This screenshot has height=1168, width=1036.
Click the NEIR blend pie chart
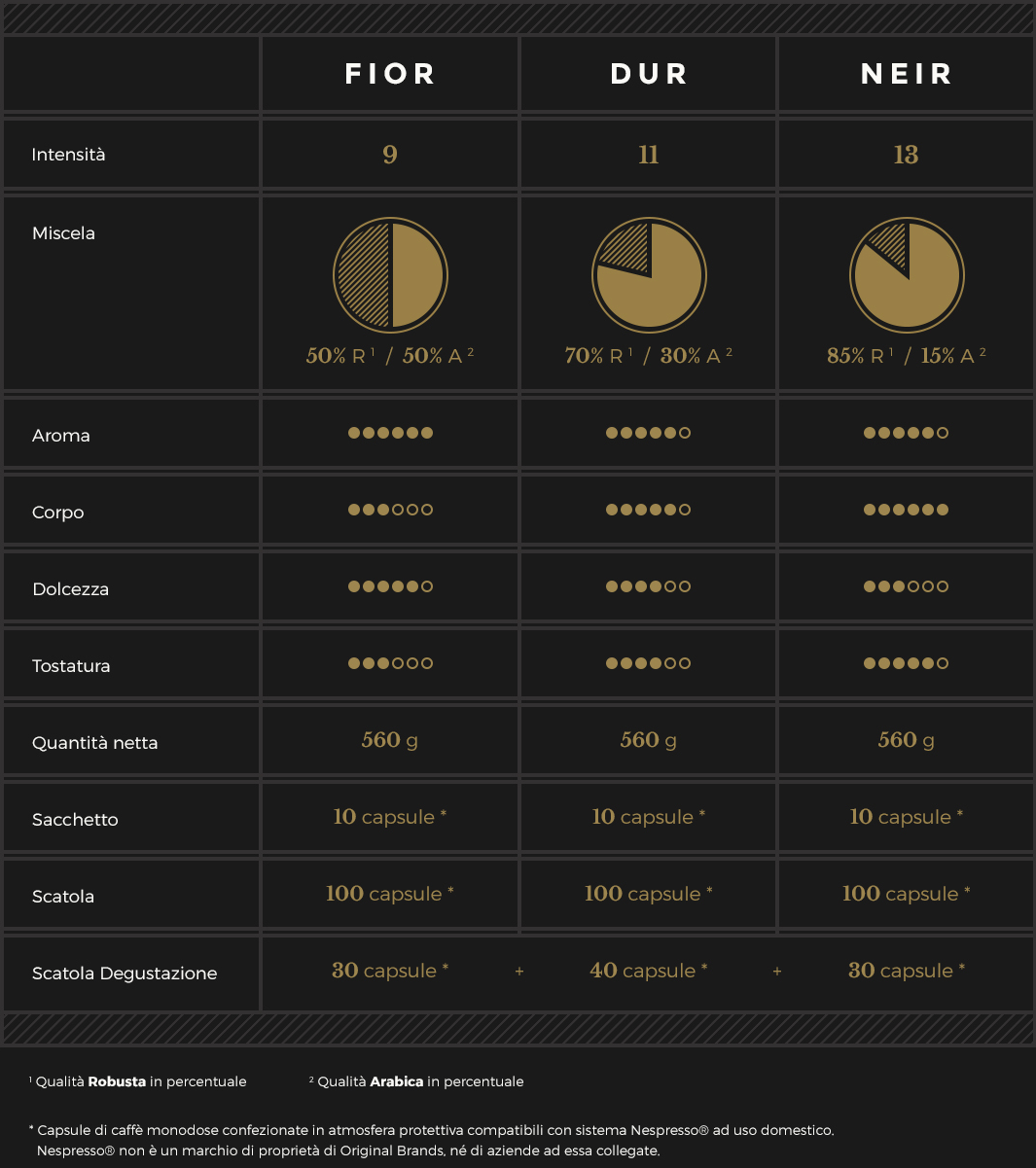907,274
